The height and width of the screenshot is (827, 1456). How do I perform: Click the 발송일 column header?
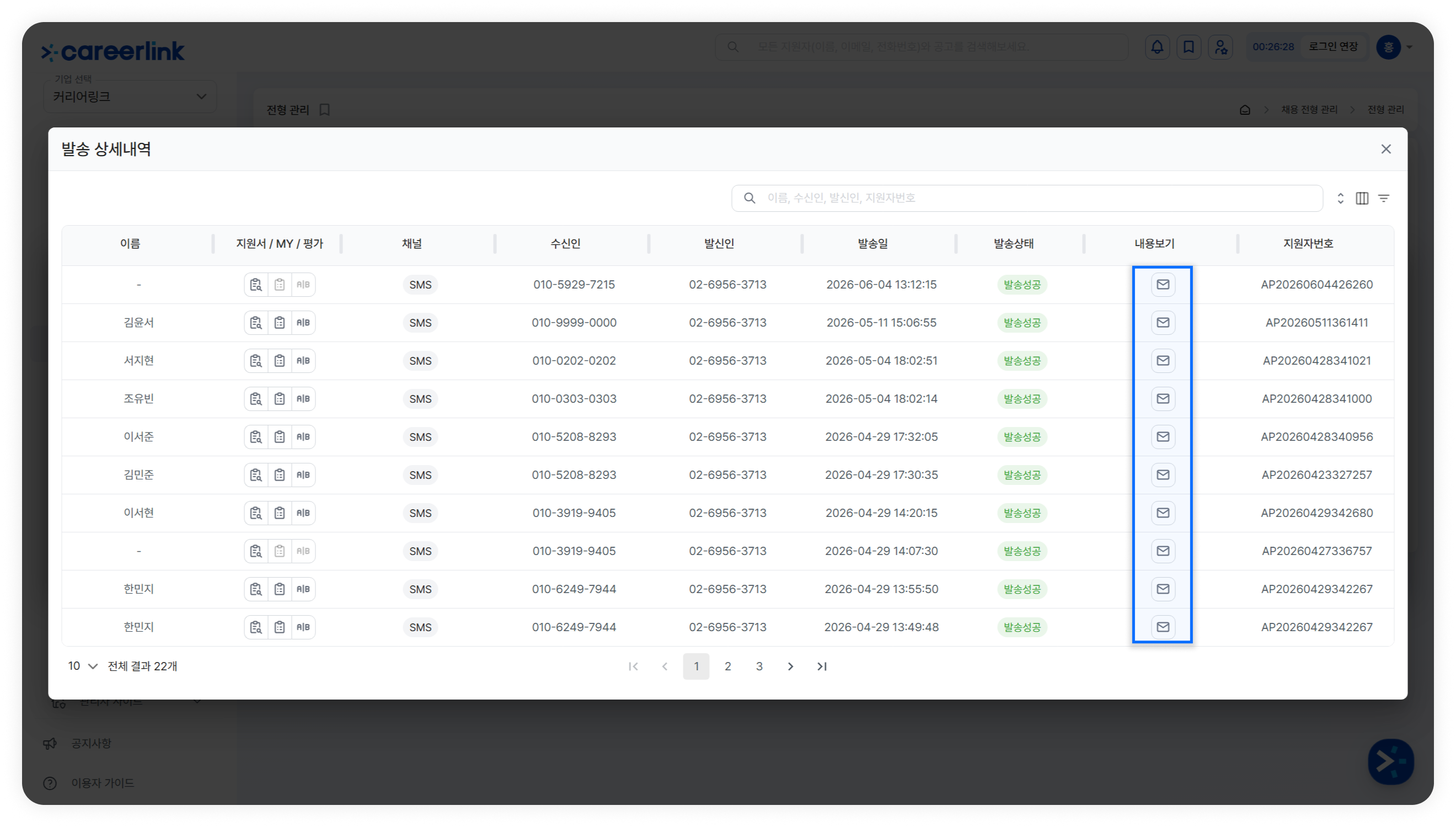point(872,244)
